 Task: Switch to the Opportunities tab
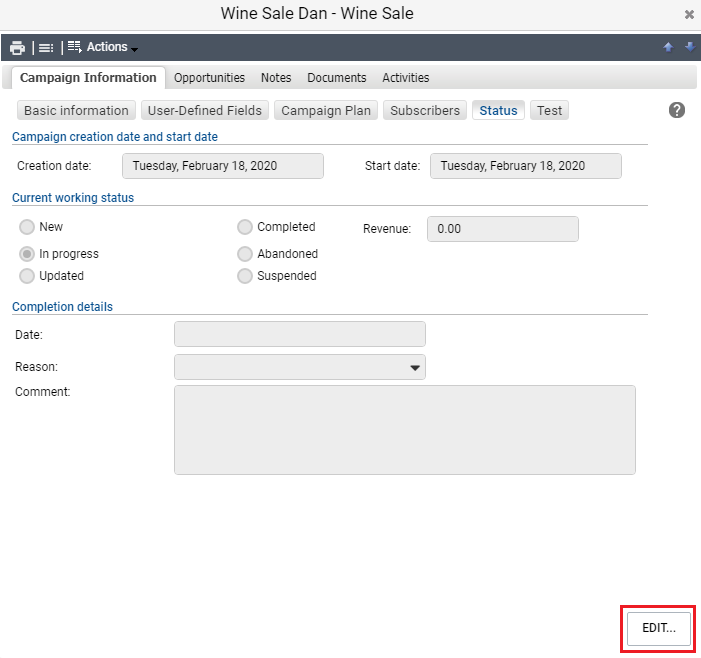click(209, 78)
